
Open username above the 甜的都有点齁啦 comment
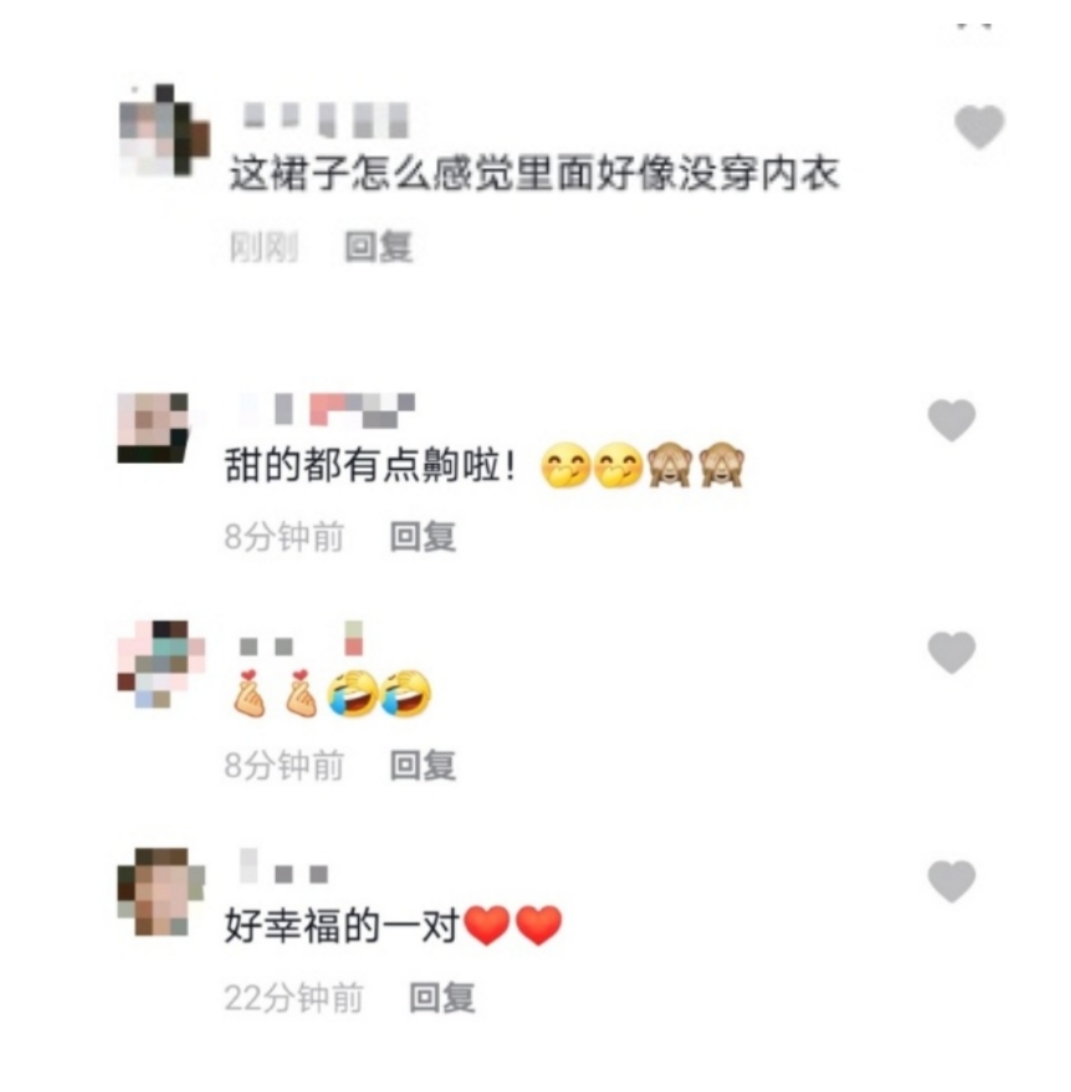tap(327, 410)
